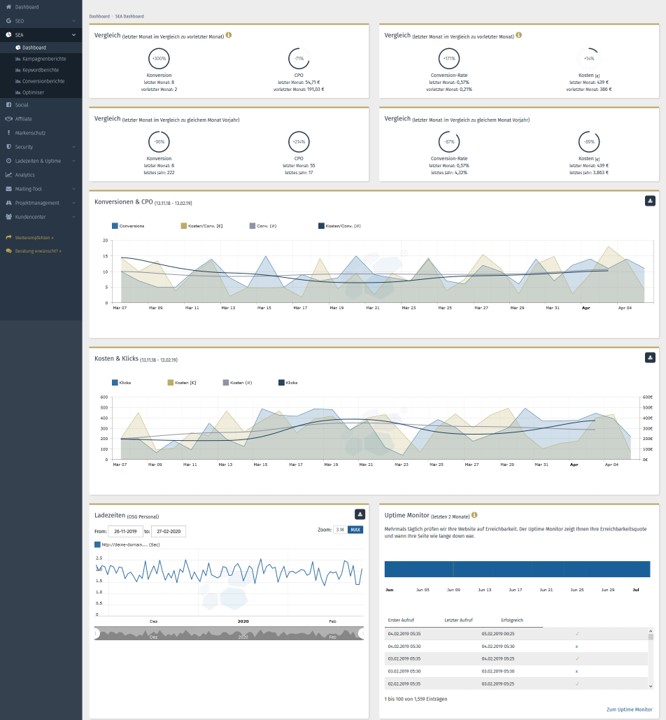Toggle the Kosten [€] legend series
The image size is (666, 720).
click(182, 382)
